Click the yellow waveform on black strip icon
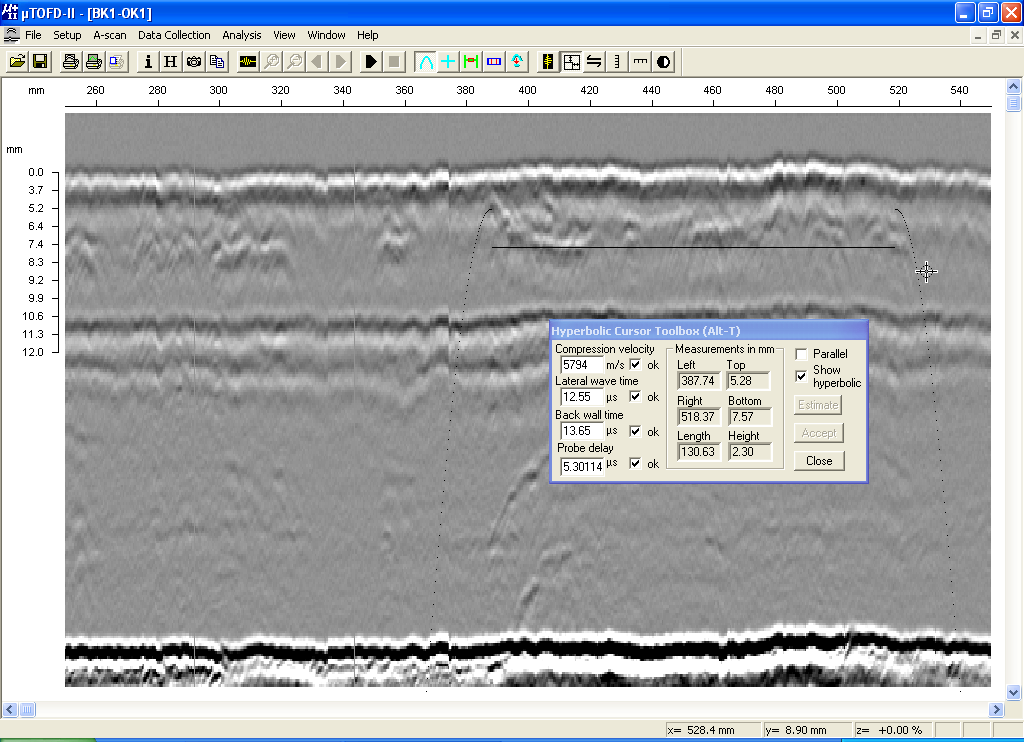Screen dimensions: 1024x742 548,61
